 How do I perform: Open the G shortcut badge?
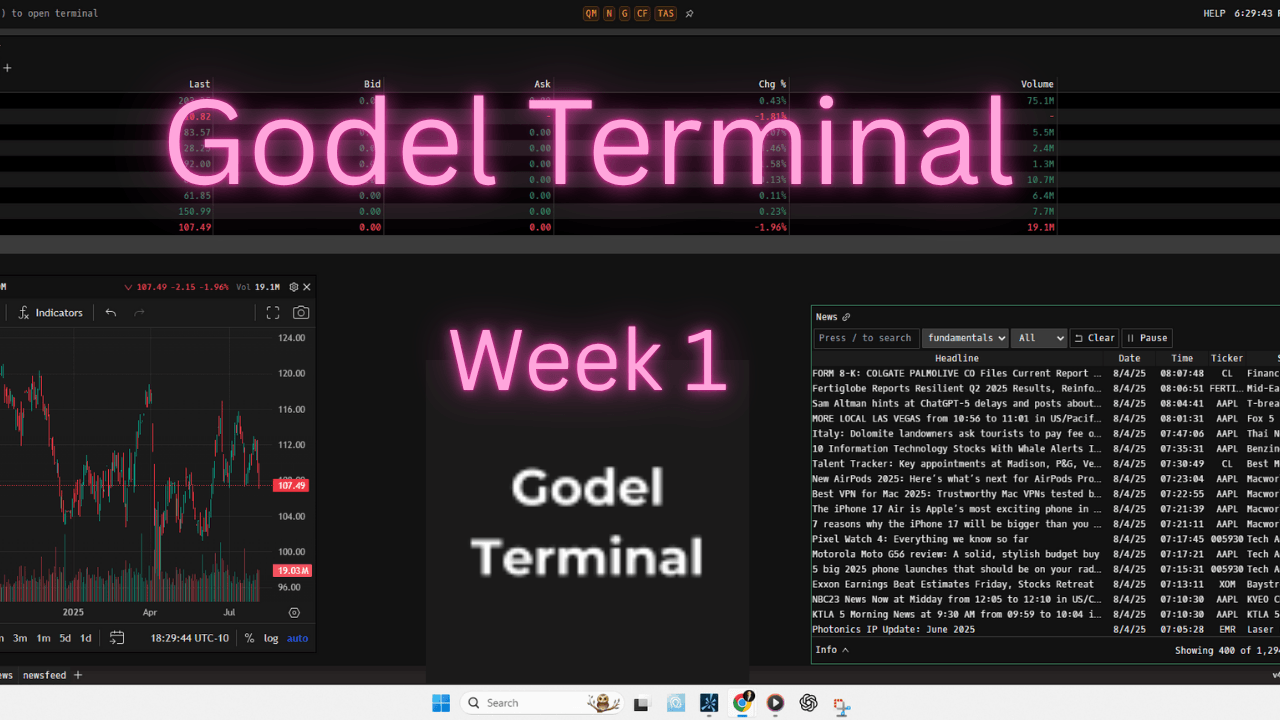625,14
